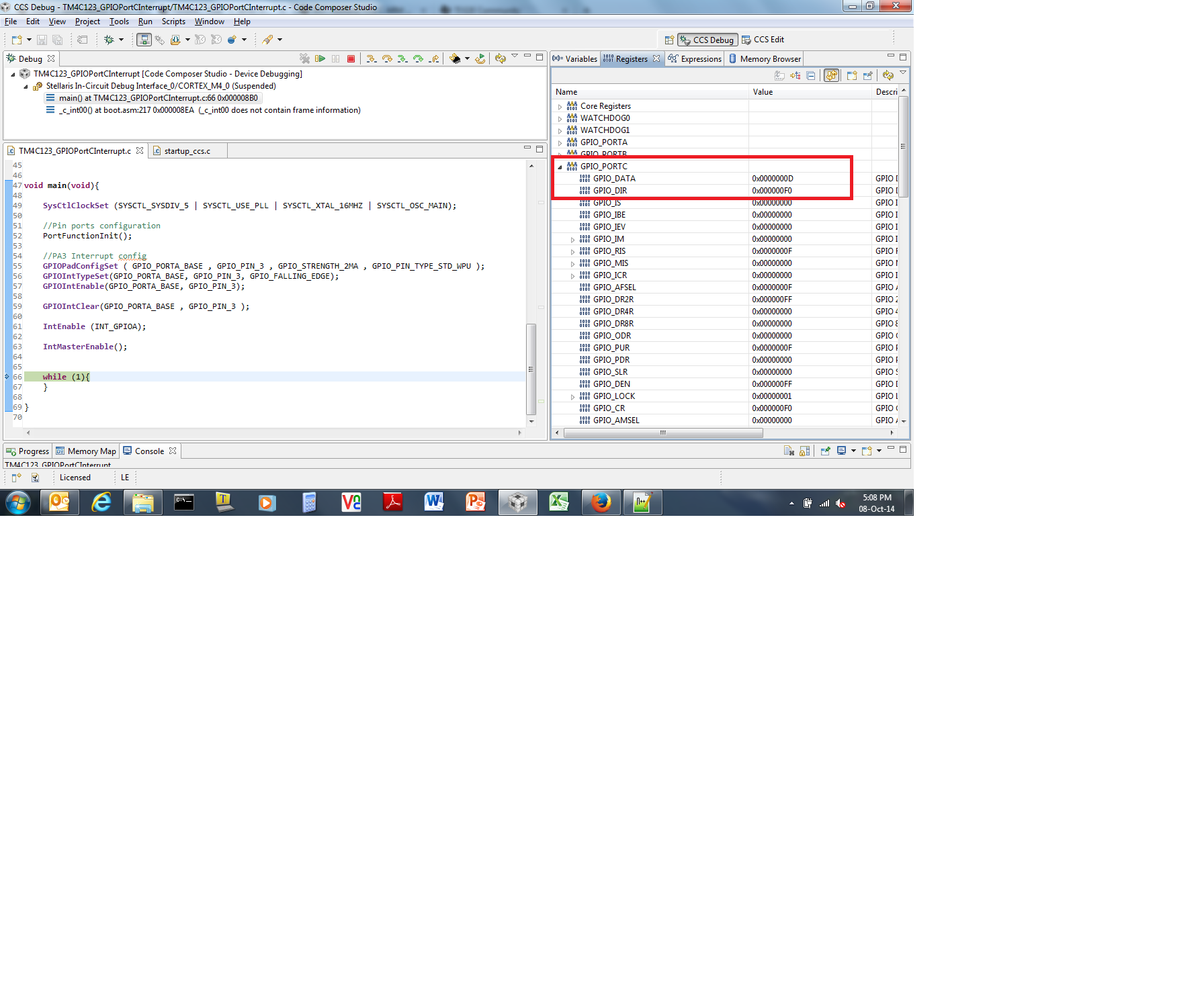1204x986 pixels.
Task: Toggle Continuous Refresh in Registers toolbar
Action: point(832,75)
